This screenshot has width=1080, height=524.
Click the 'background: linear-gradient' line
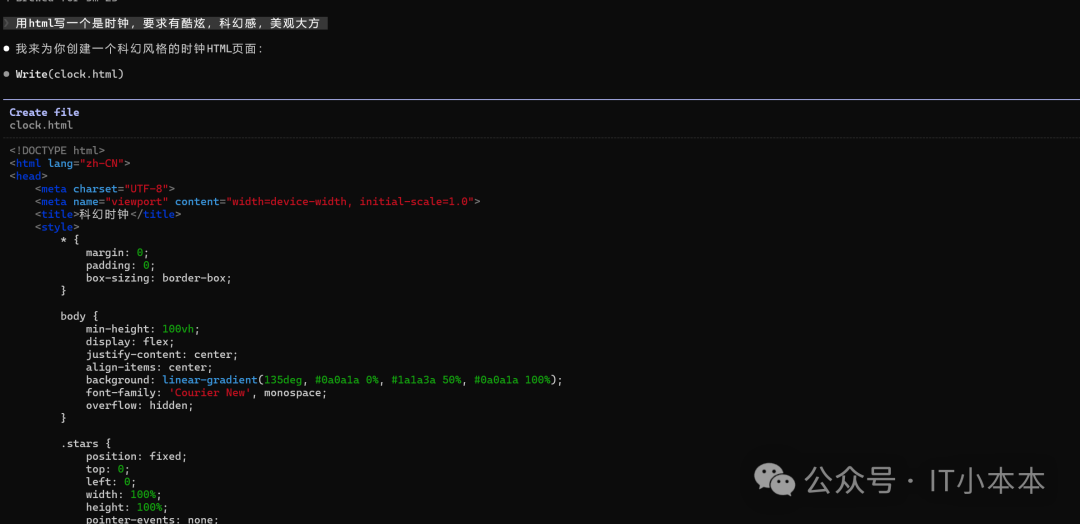click(x=324, y=380)
